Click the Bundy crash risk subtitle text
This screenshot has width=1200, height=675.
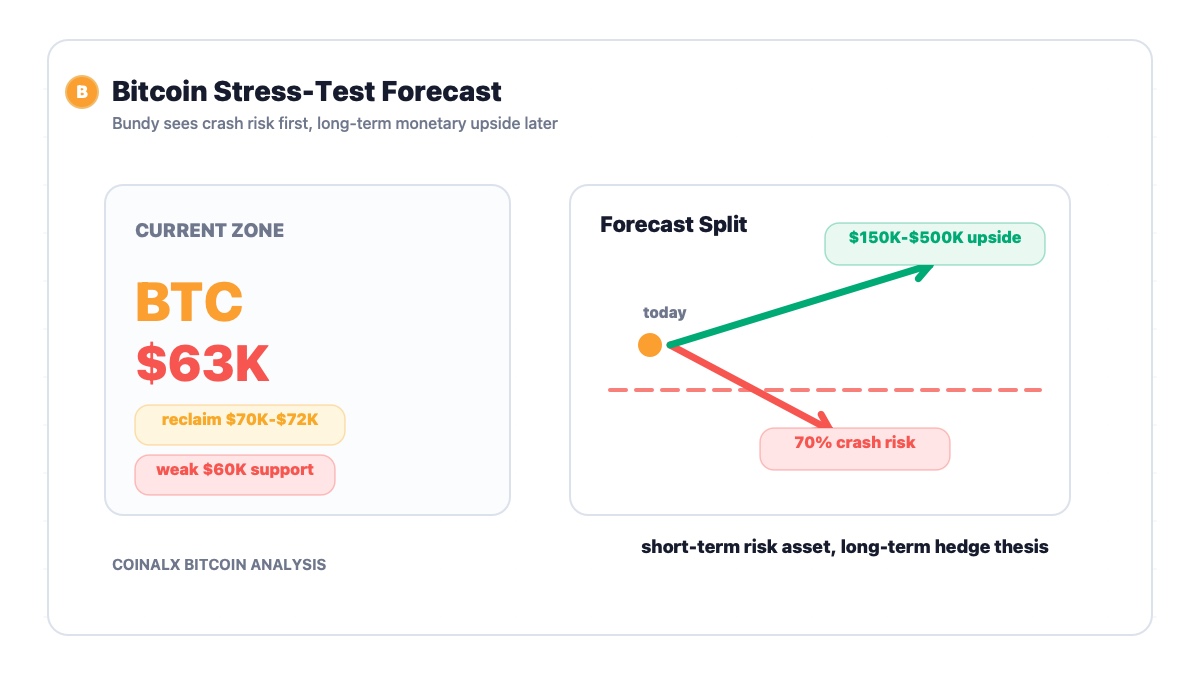click(x=335, y=124)
